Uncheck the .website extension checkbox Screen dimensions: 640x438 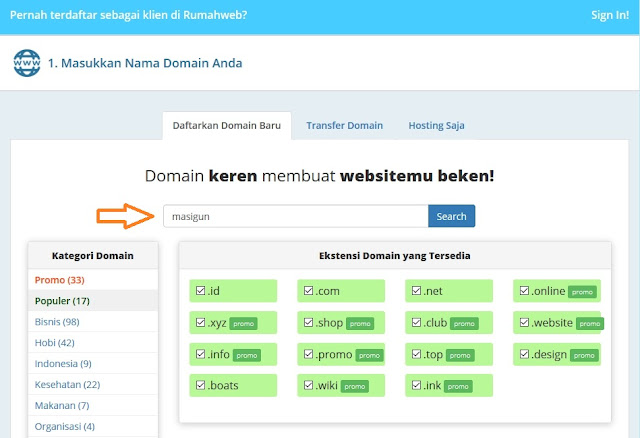pyautogui.click(x=524, y=322)
